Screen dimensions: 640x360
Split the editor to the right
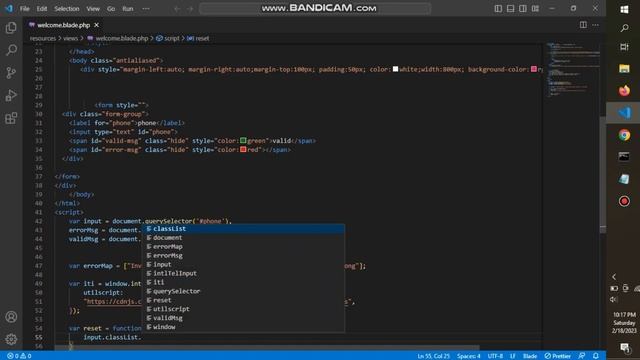[583, 25]
